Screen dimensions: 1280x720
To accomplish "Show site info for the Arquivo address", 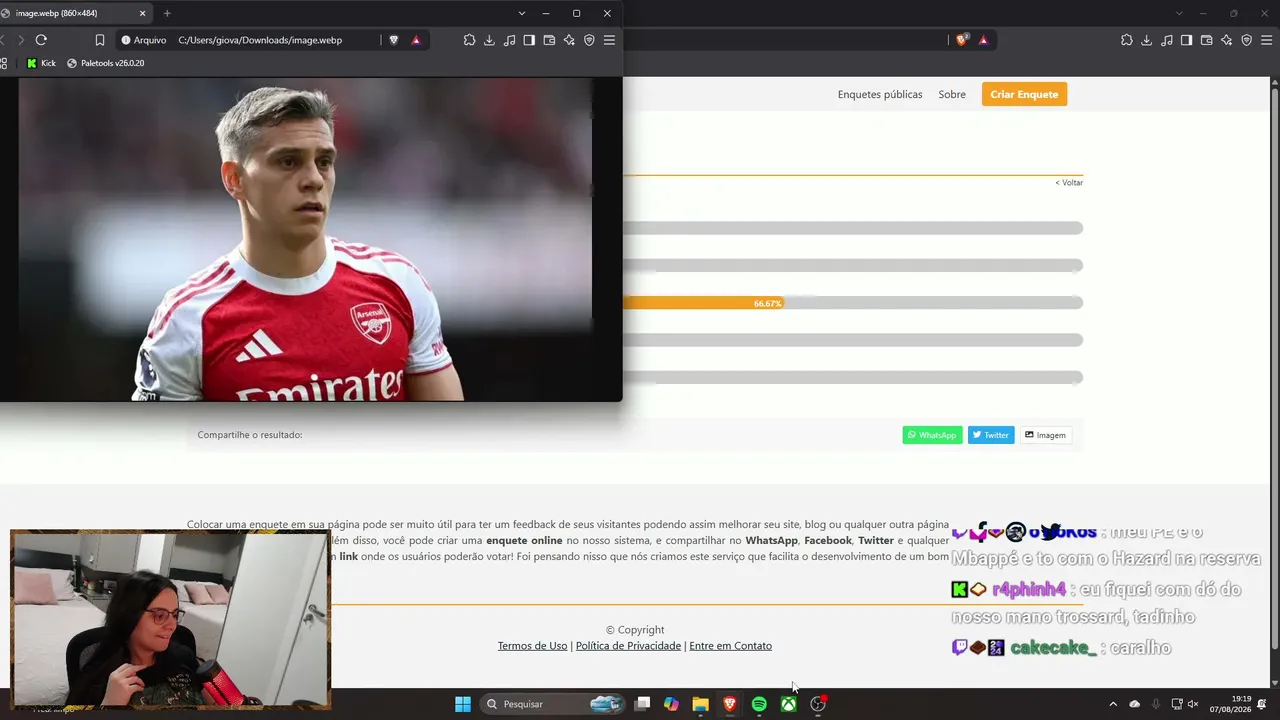I will pos(144,40).
